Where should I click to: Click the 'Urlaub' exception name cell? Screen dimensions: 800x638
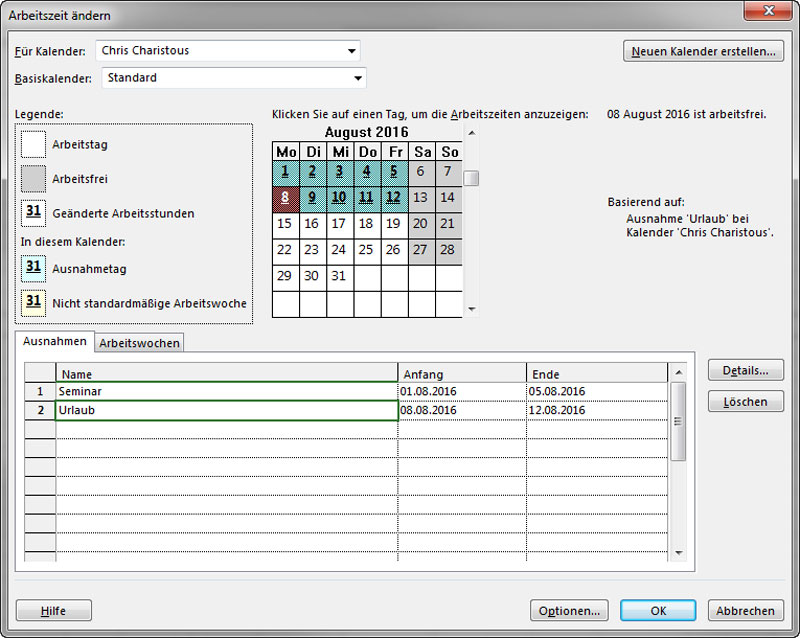coord(226,410)
